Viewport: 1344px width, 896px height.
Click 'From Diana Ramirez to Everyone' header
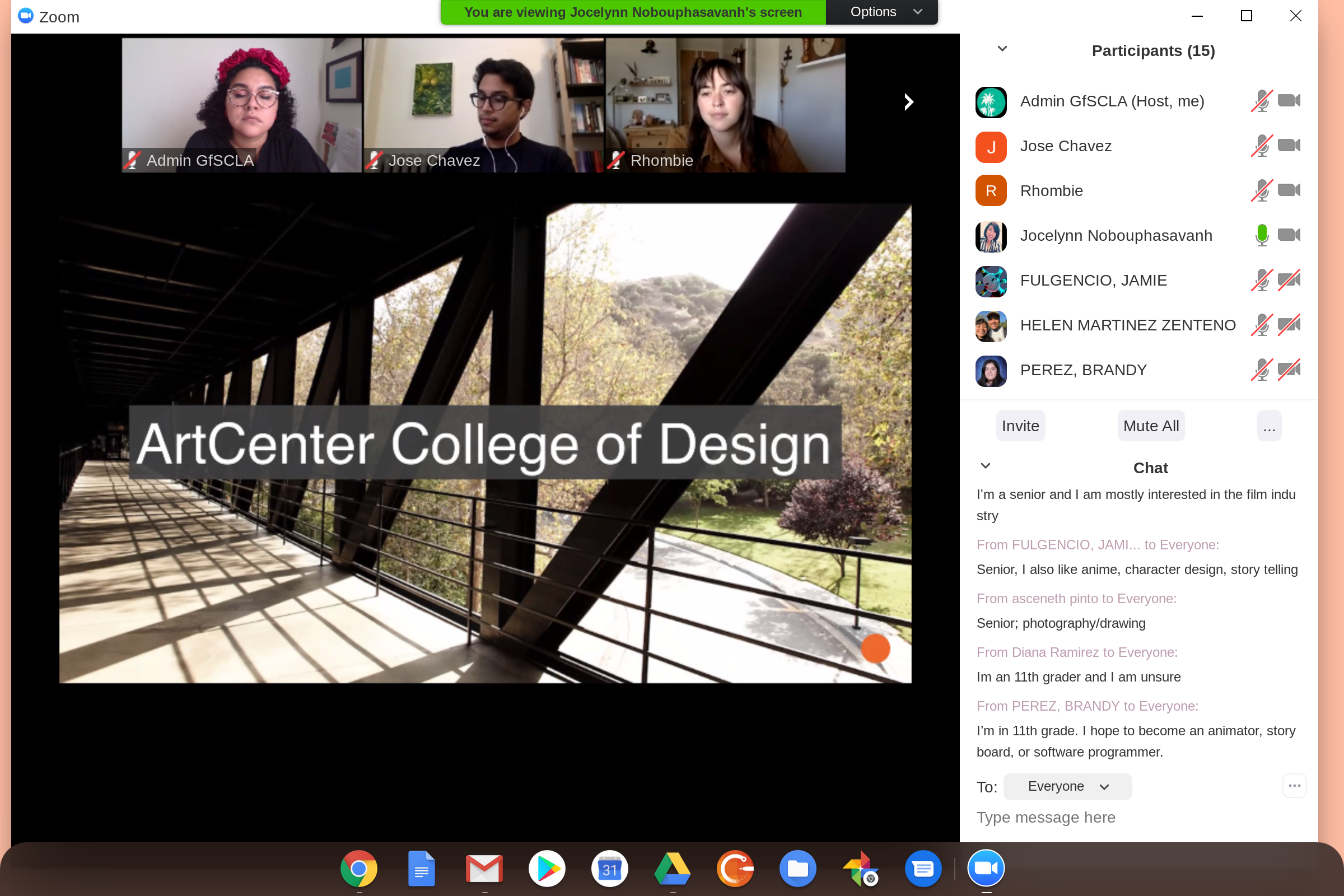[1077, 652]
